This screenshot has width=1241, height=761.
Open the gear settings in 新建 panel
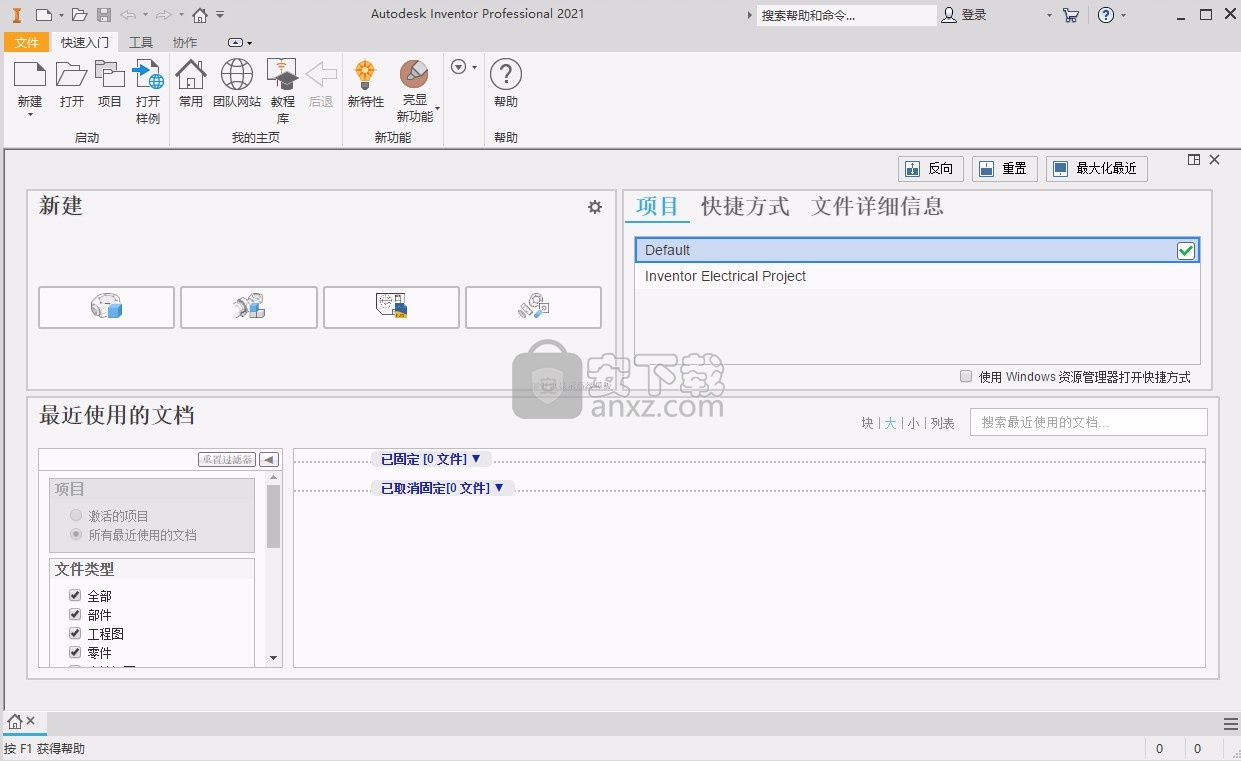coord(595,207)
